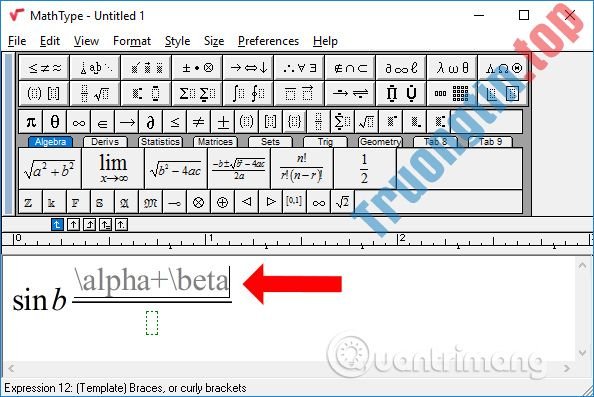This screenshot has width=594, height=397.
Task: Open the subscript and superscript templates palette
Action: click(146, 93)
